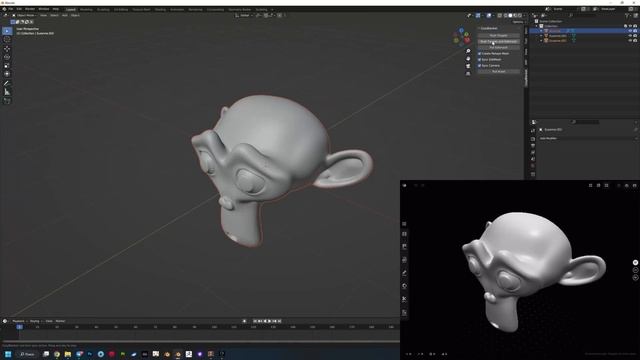Open the Windows Start menu
The height and width of the screenshot is (360, 640).
[8, 354]
